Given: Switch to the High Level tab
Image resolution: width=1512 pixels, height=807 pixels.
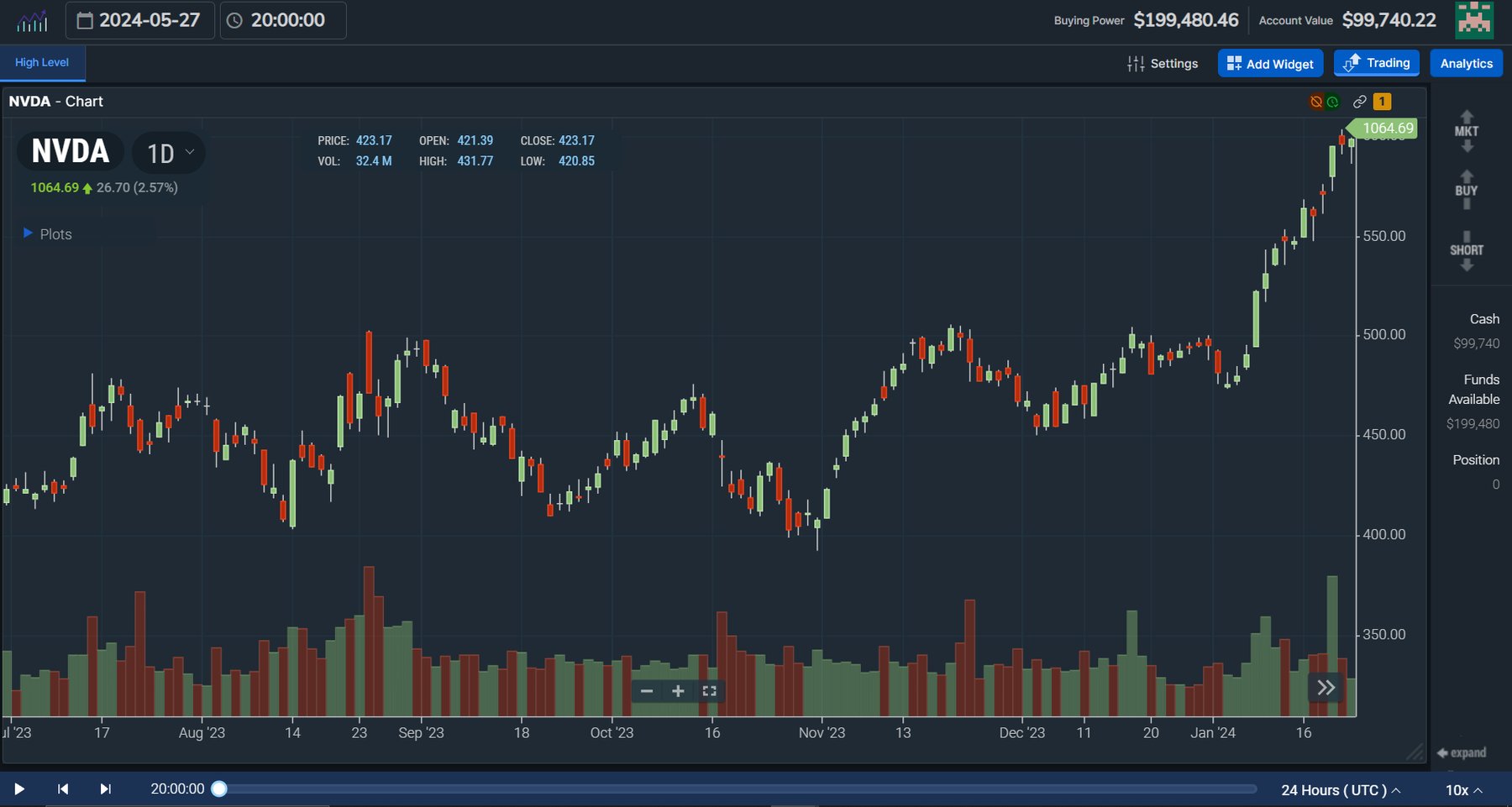Looking at the screenshot, I should point(42,62).
